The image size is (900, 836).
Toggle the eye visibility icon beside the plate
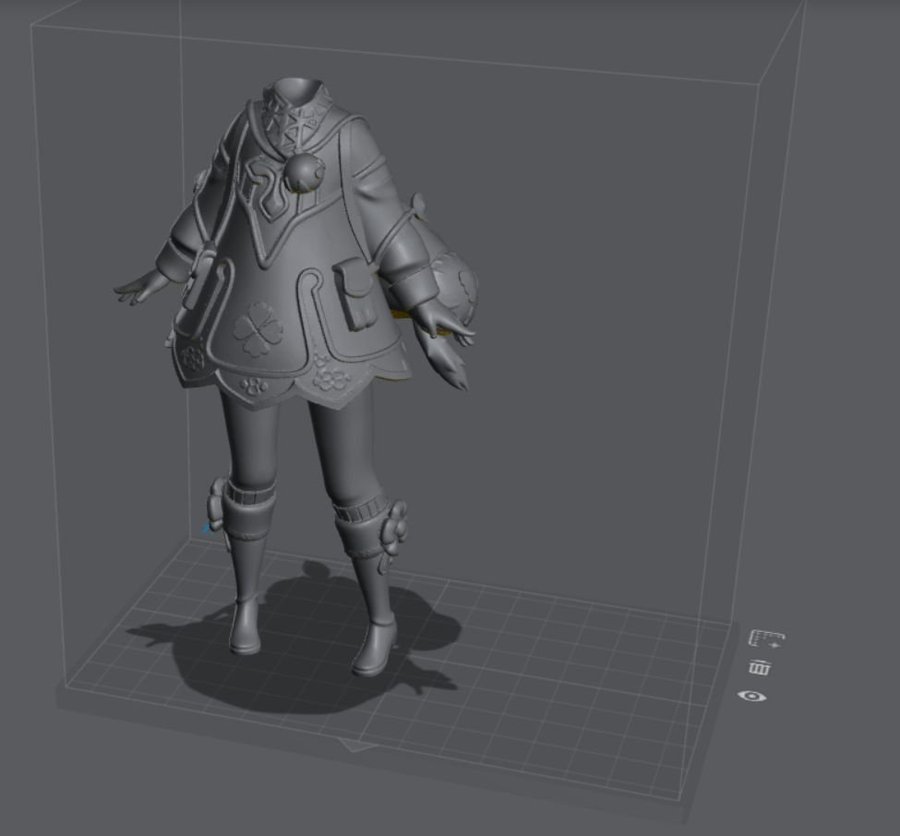[752, 696]
